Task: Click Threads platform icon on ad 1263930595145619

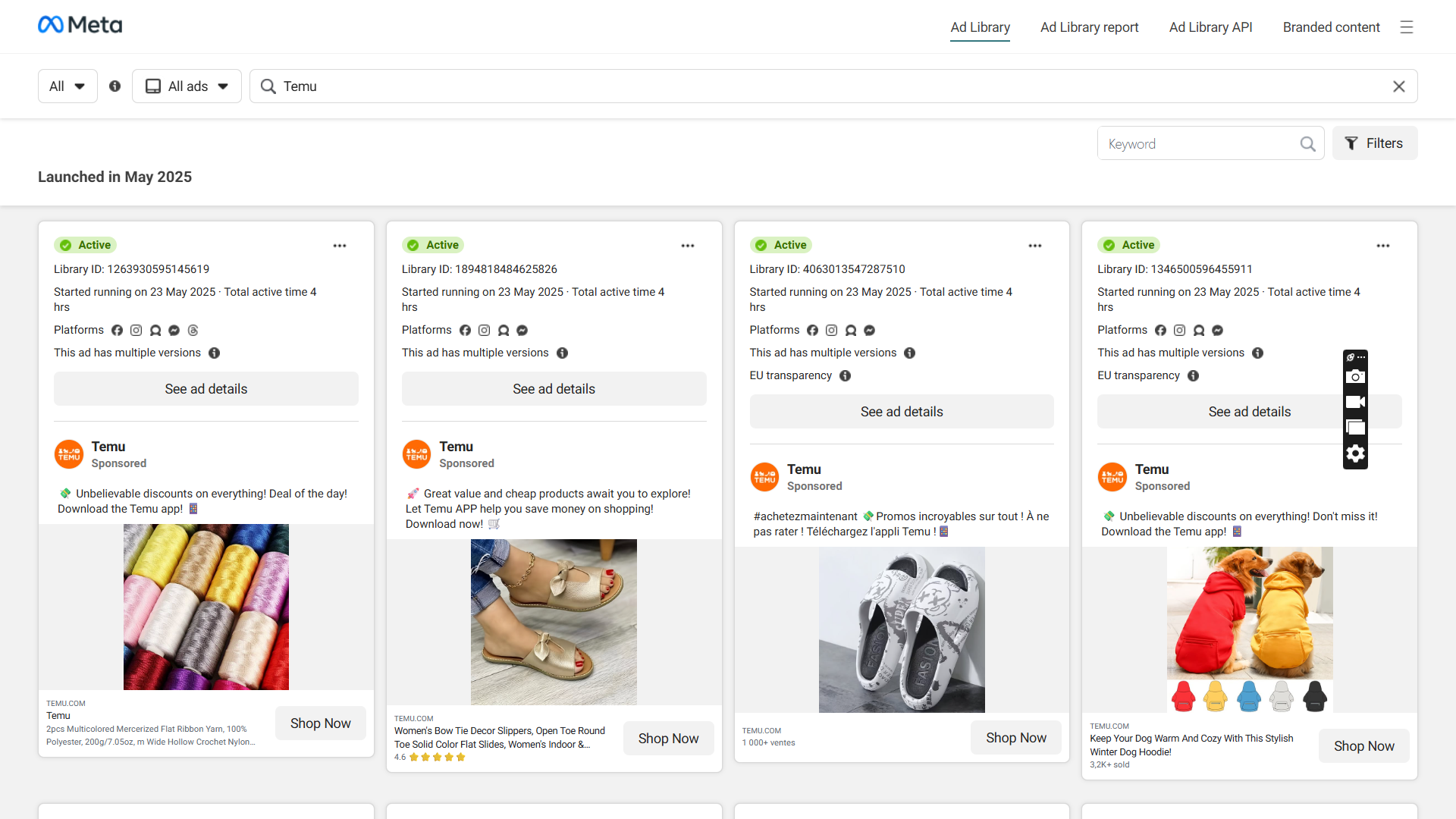Action: (x=193, y=331)
